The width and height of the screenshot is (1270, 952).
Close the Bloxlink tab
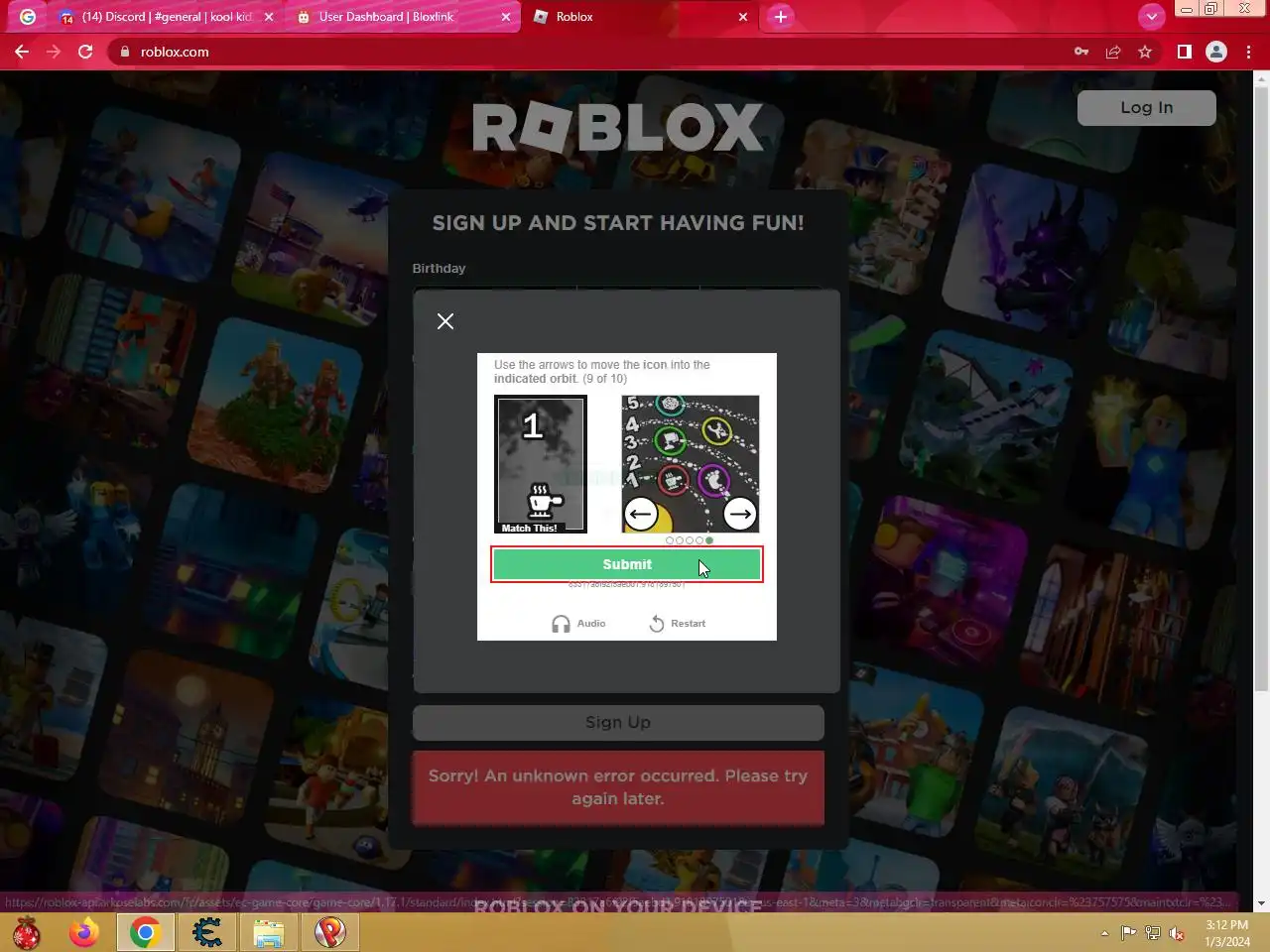click(506, 17)
